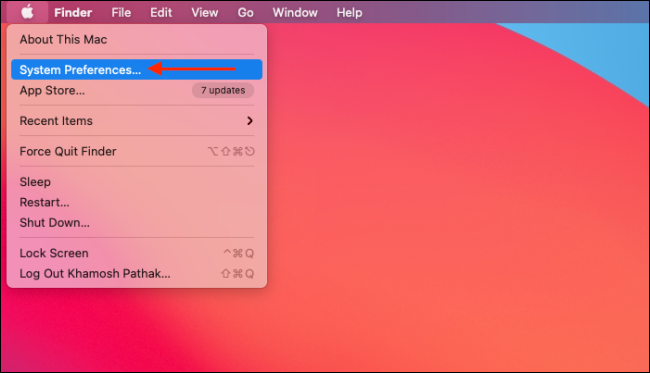Click the 7 updates badge
Viewport: 650px width, 373px height.
223,90
